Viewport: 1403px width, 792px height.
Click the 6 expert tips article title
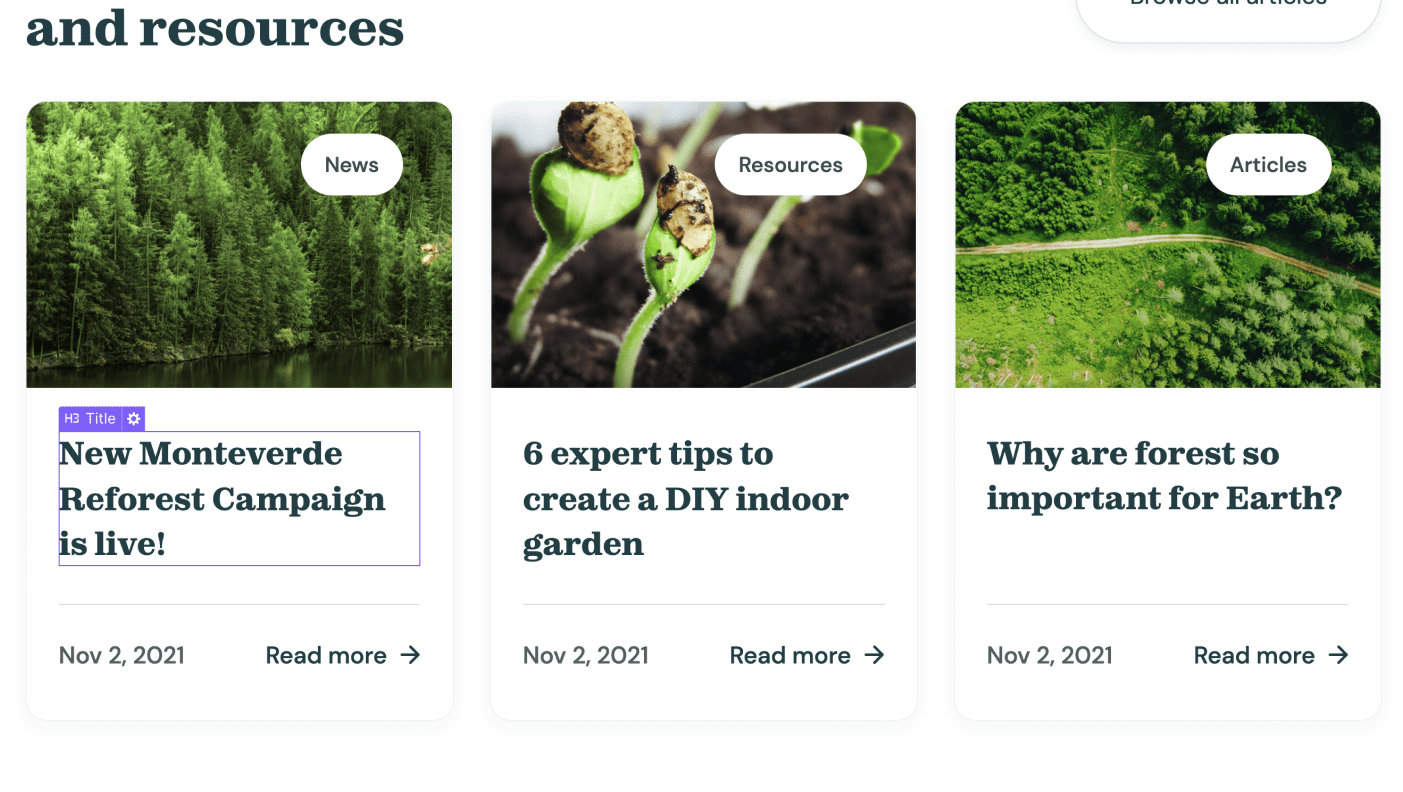[686, 498]
